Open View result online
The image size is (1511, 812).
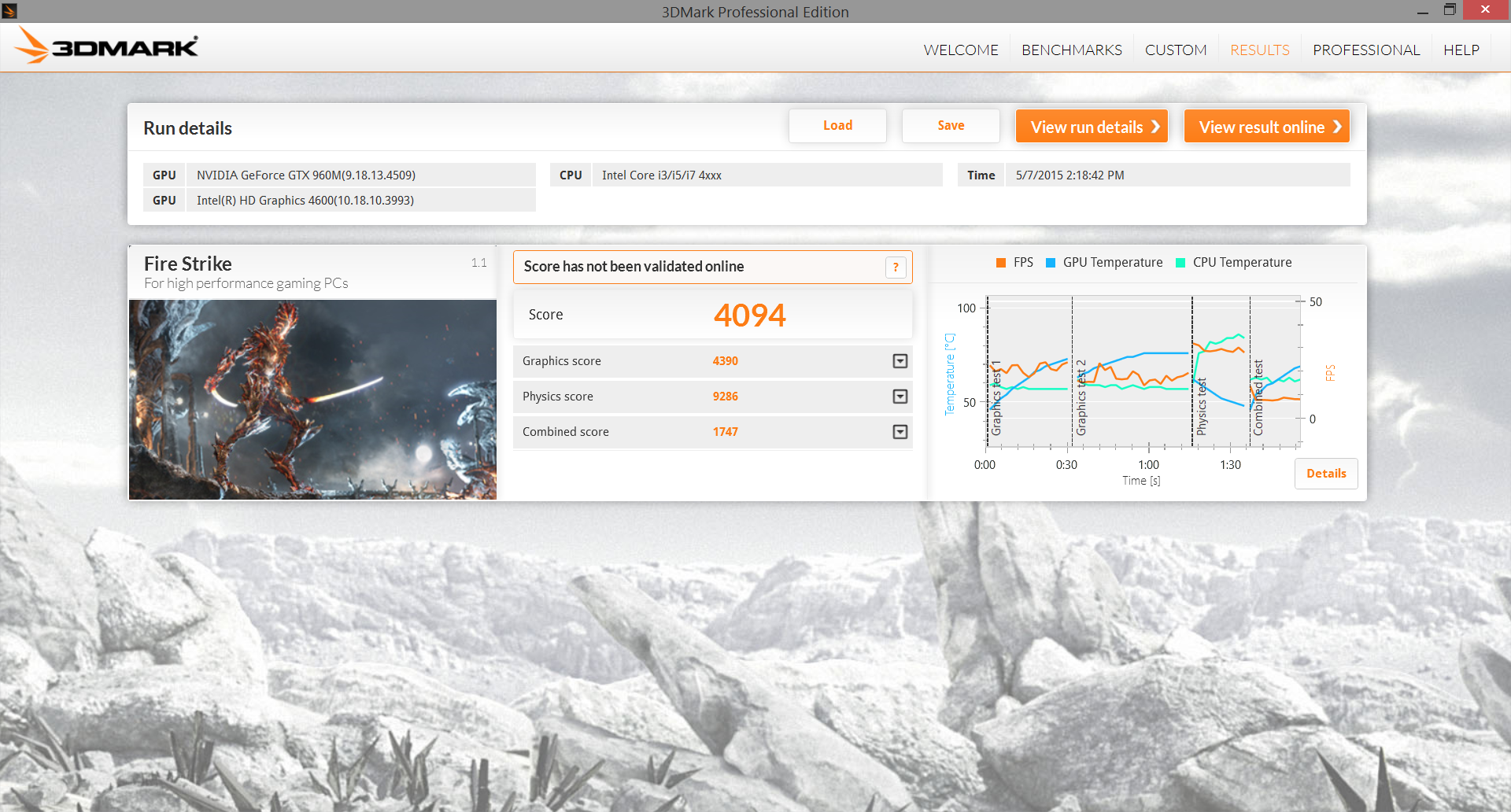1267,126
